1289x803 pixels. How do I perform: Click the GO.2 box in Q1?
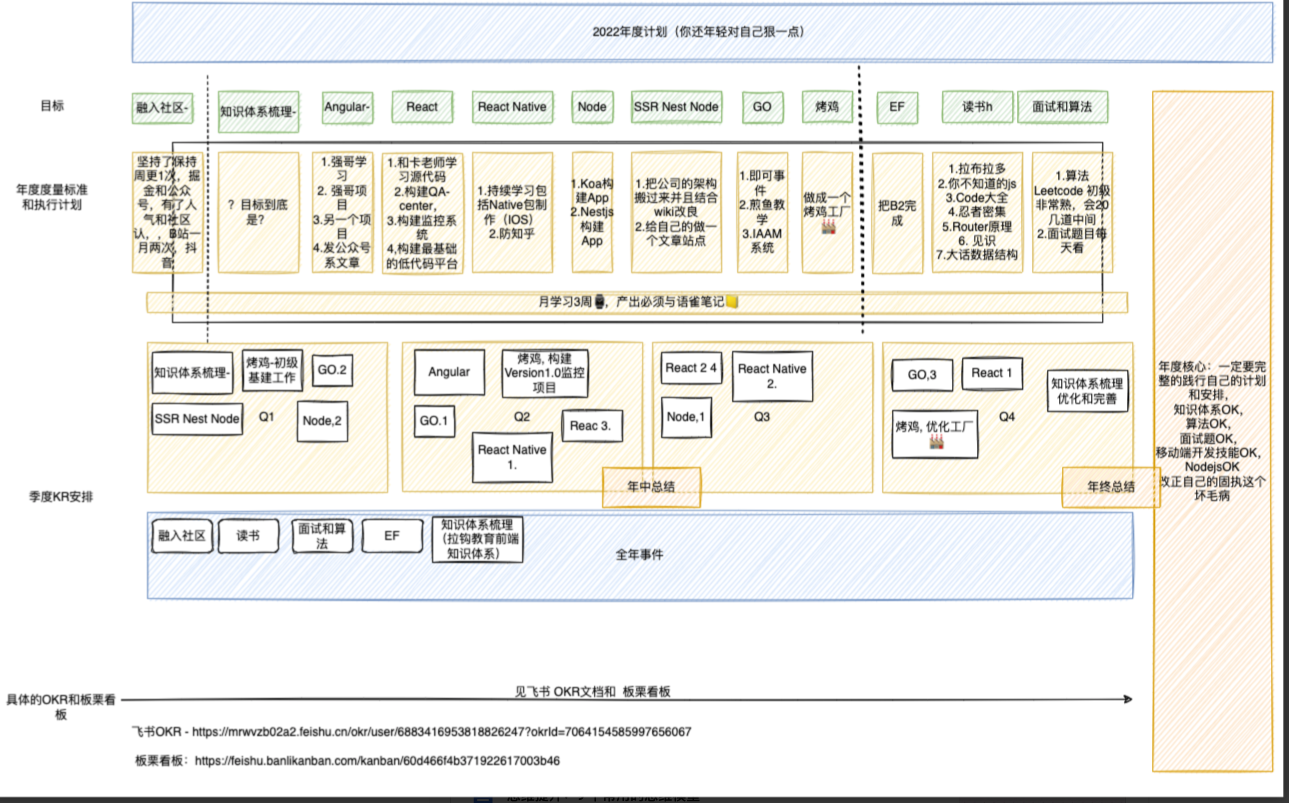tap(332, 370)
